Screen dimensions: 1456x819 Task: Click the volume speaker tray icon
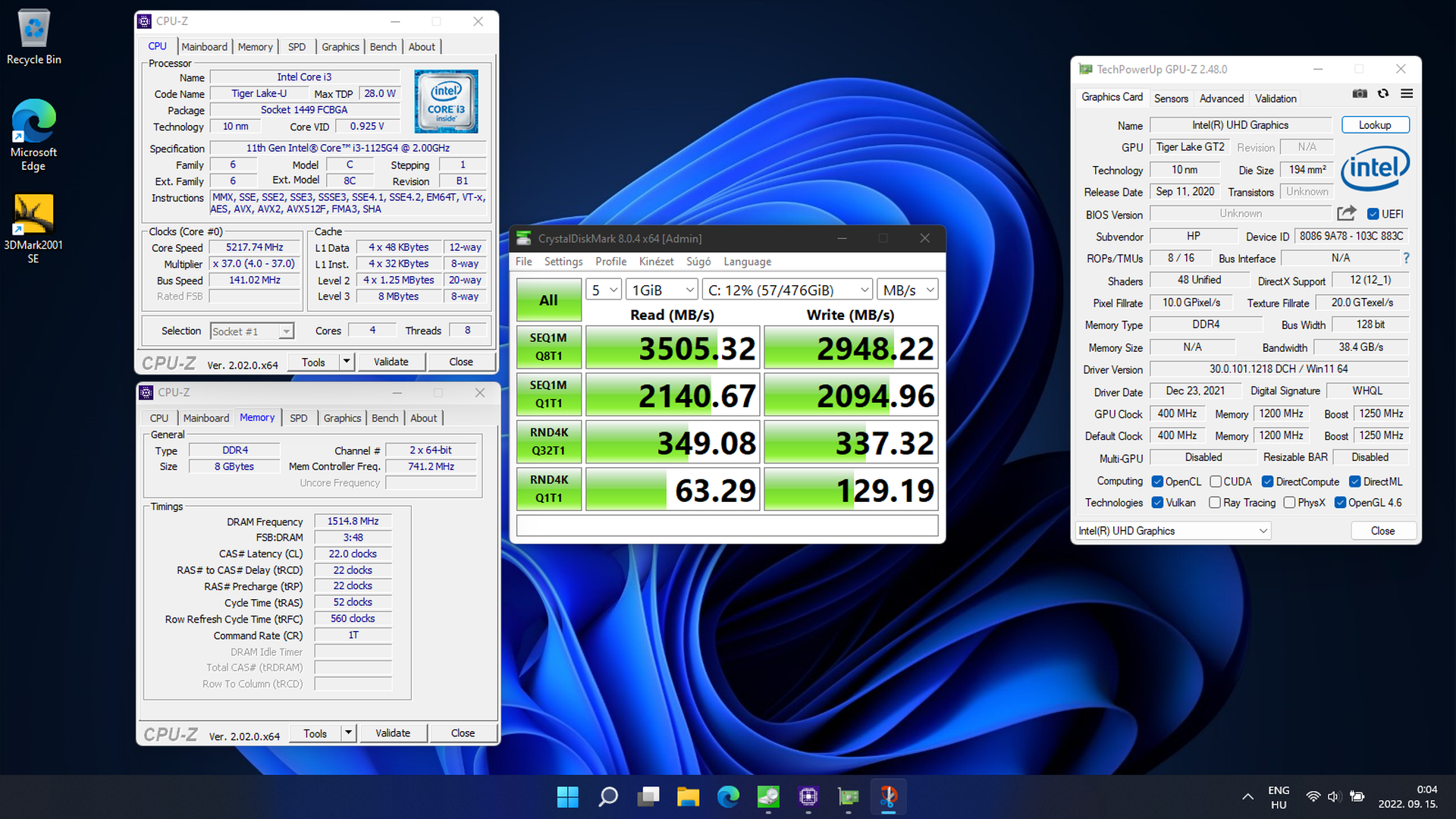pyautogui.click(x=1335, y=797)
